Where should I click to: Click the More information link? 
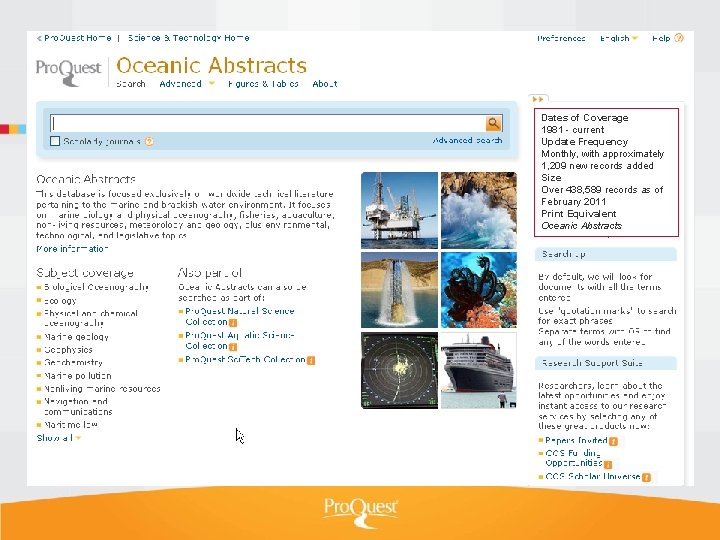pos(72,248)
